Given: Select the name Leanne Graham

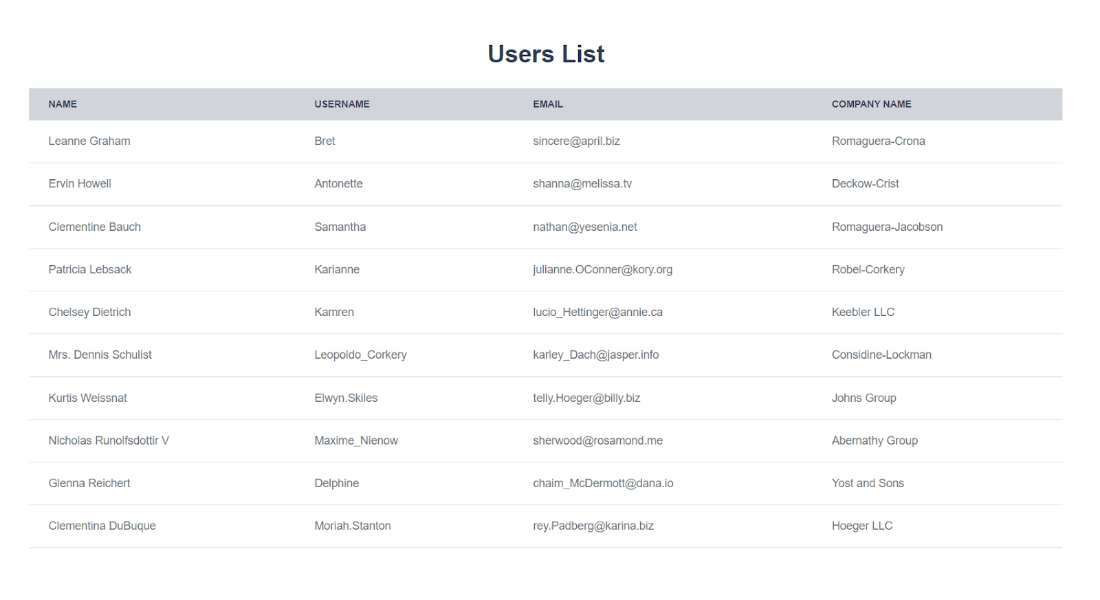Looking at the screenshot, I should 89,141.
